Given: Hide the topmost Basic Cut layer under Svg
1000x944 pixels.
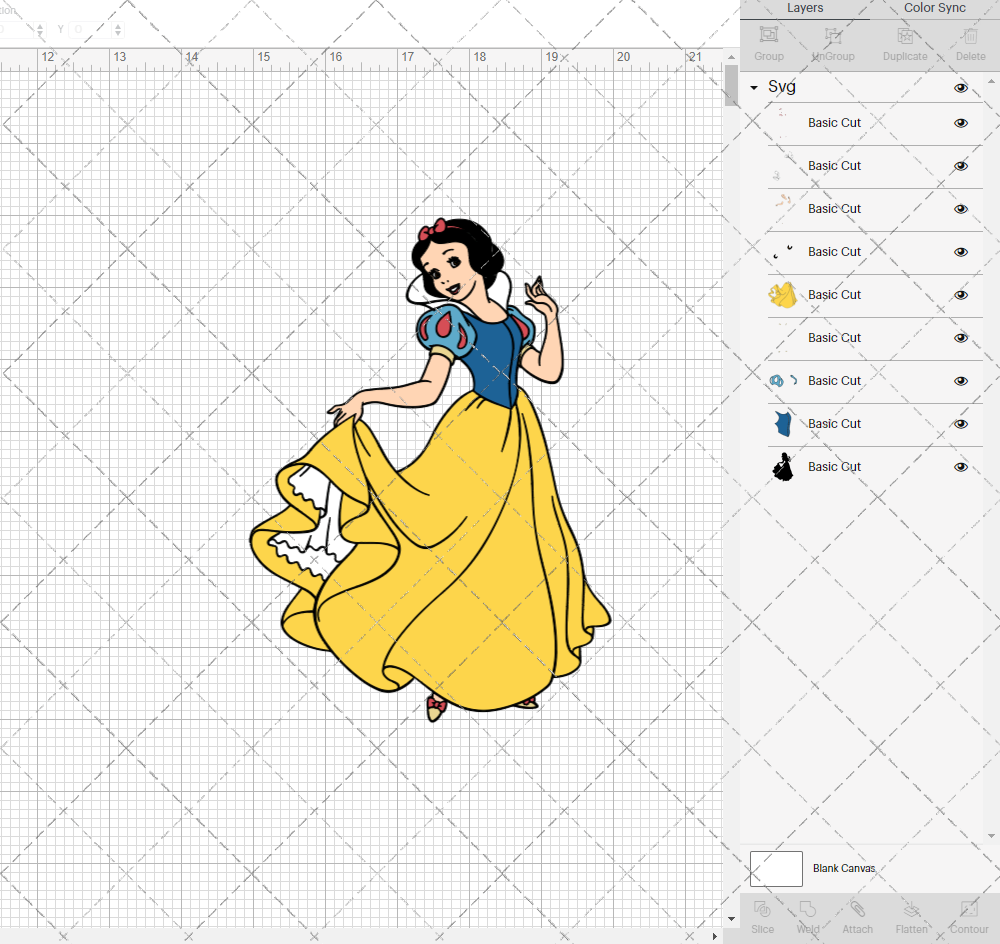Looking at the screenshot, I should click(961, 123).
